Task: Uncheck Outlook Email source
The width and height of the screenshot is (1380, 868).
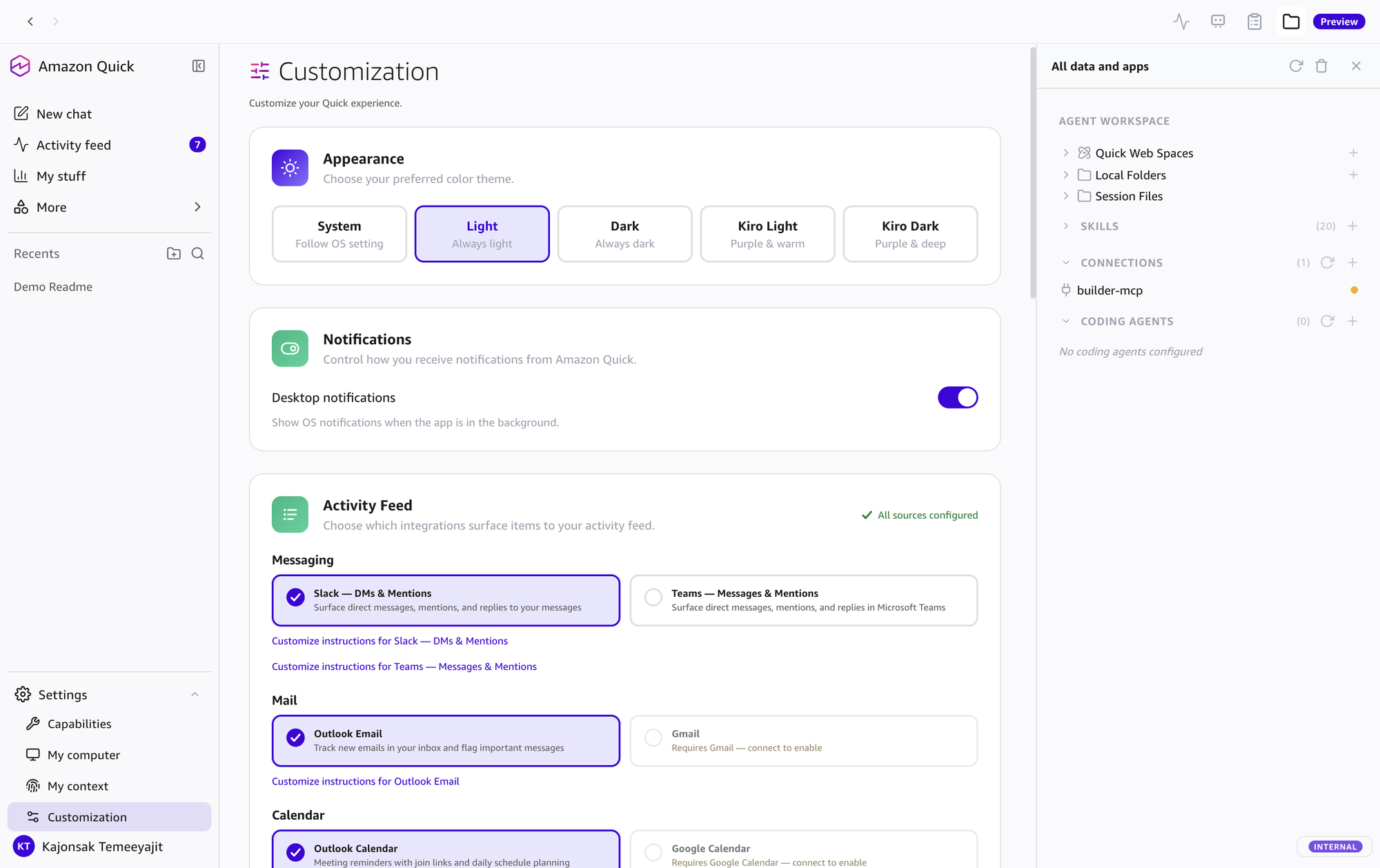Action: point(446,741)
